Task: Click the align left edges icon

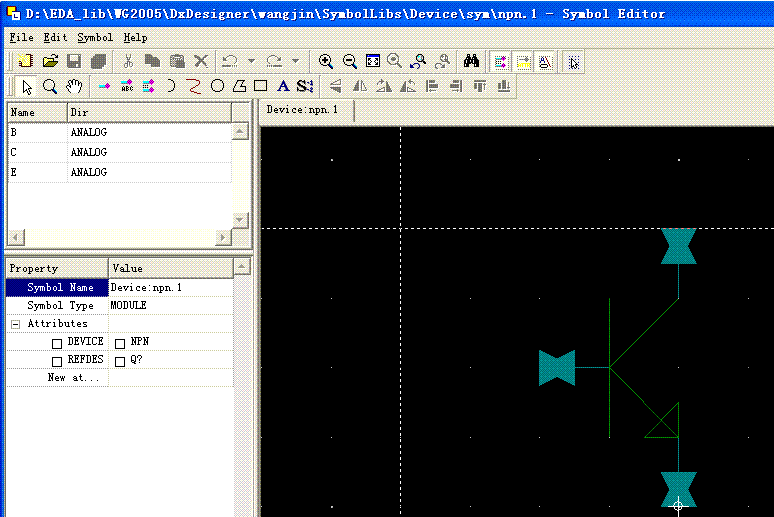Action: (x=432, y=86)
